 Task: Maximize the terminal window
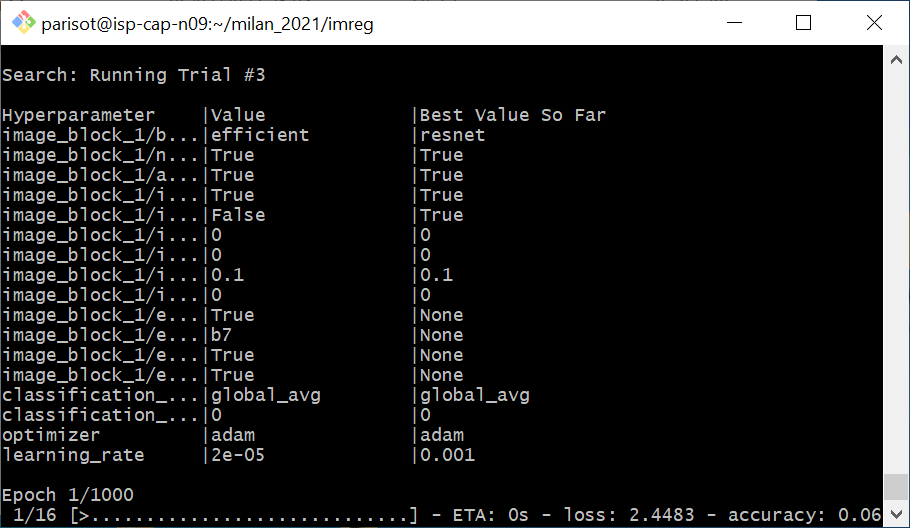803,23
